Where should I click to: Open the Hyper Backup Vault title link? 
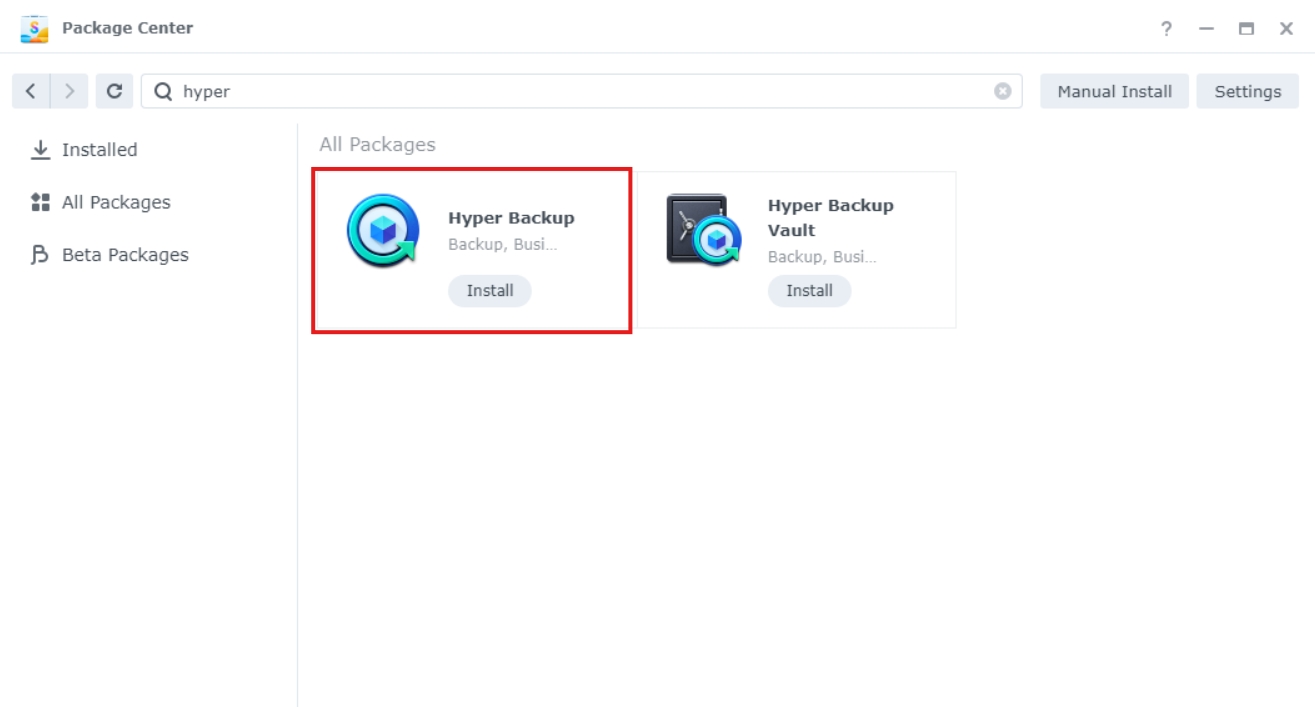pyautogui.click(x=830, y=217)
